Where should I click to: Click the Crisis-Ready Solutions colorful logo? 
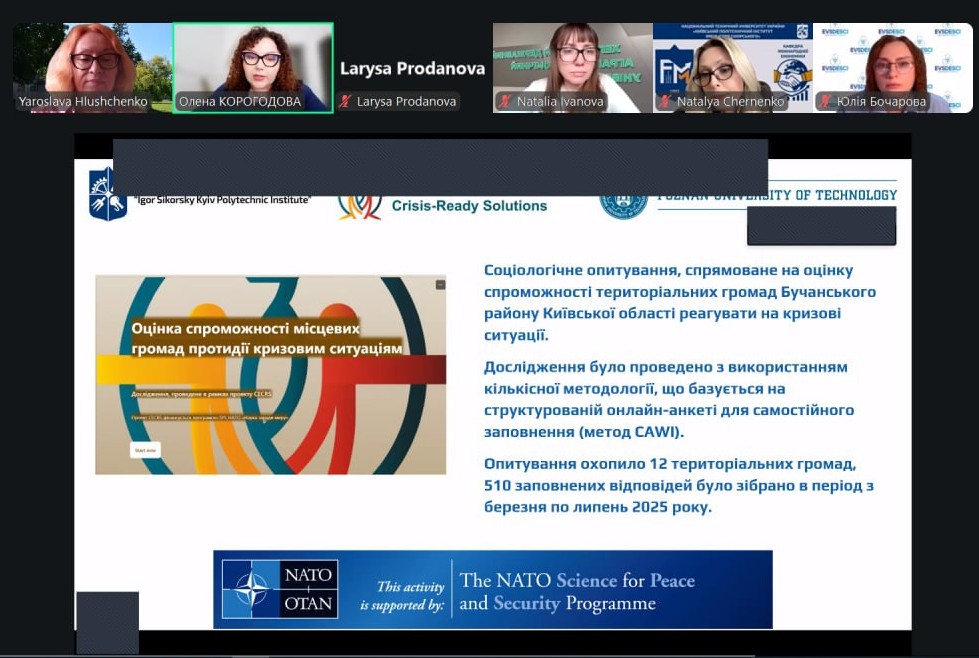tap(359, 205)
